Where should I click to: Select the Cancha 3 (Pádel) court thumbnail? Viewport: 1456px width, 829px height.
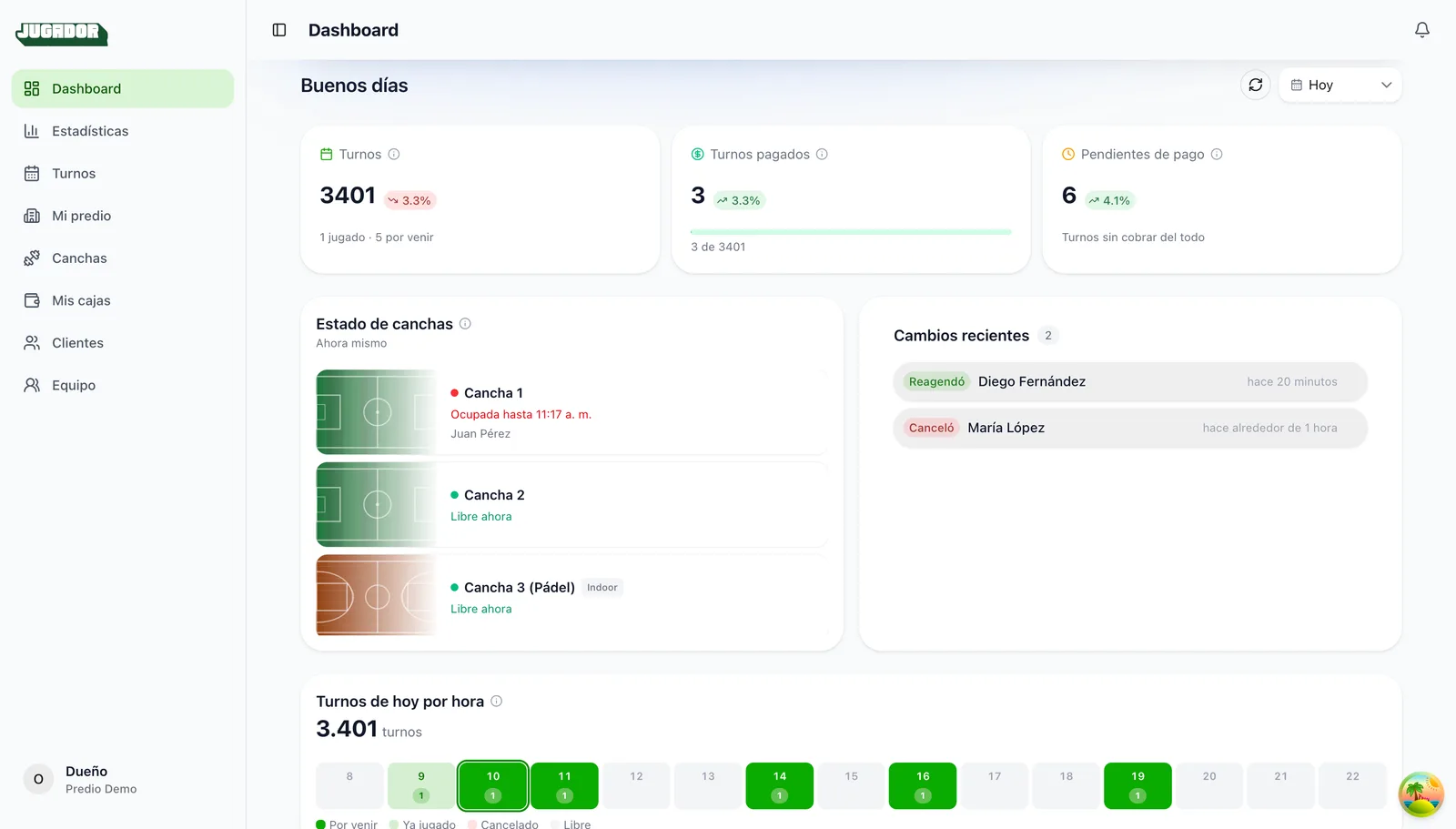coord(377,596)
